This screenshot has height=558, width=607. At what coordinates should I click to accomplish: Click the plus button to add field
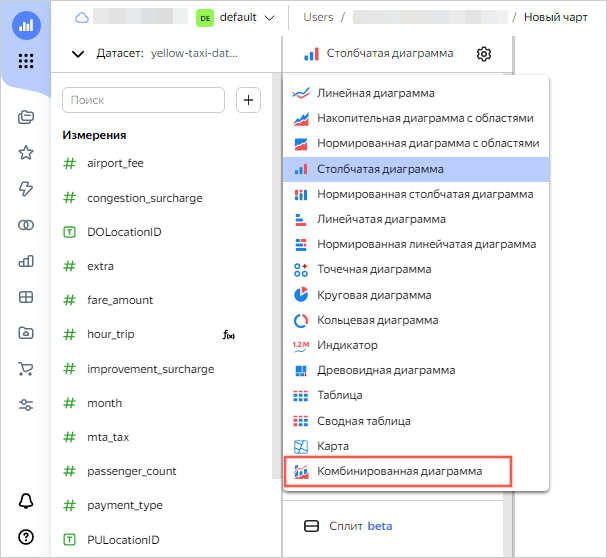(x=248, y=100)
